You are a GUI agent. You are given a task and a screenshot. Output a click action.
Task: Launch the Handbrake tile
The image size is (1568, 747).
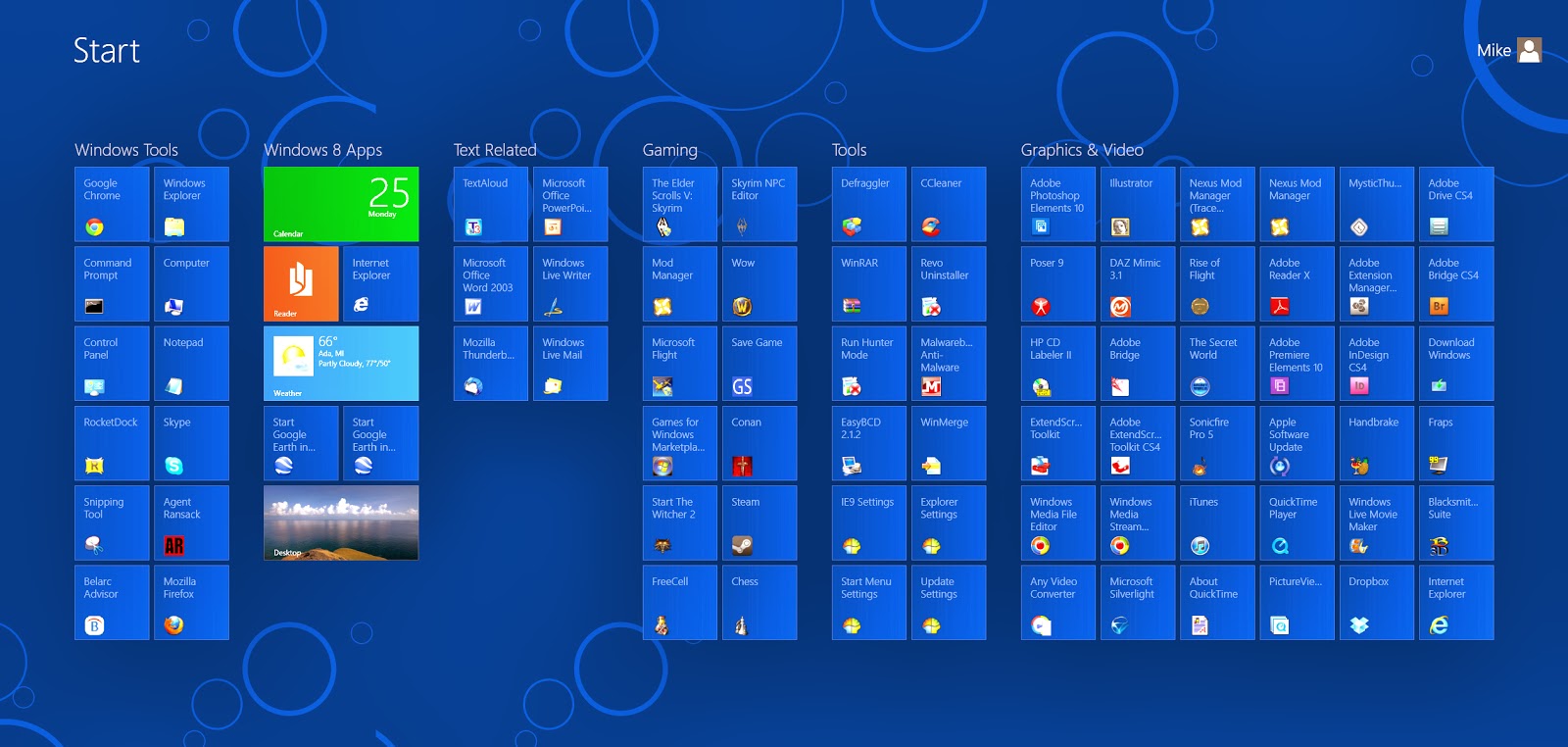1377,443
